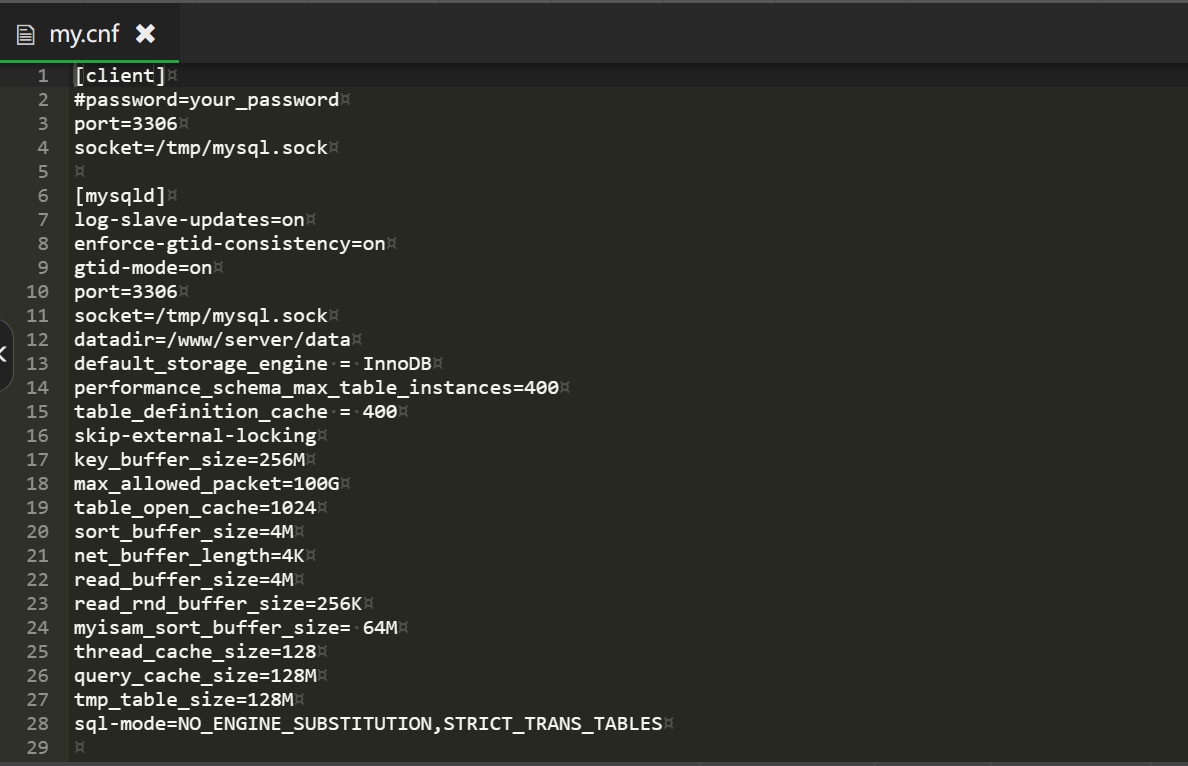Click line number 28 in gutter
The width and height of the screenshot is (1188, 766).
[x=37, y=724]
